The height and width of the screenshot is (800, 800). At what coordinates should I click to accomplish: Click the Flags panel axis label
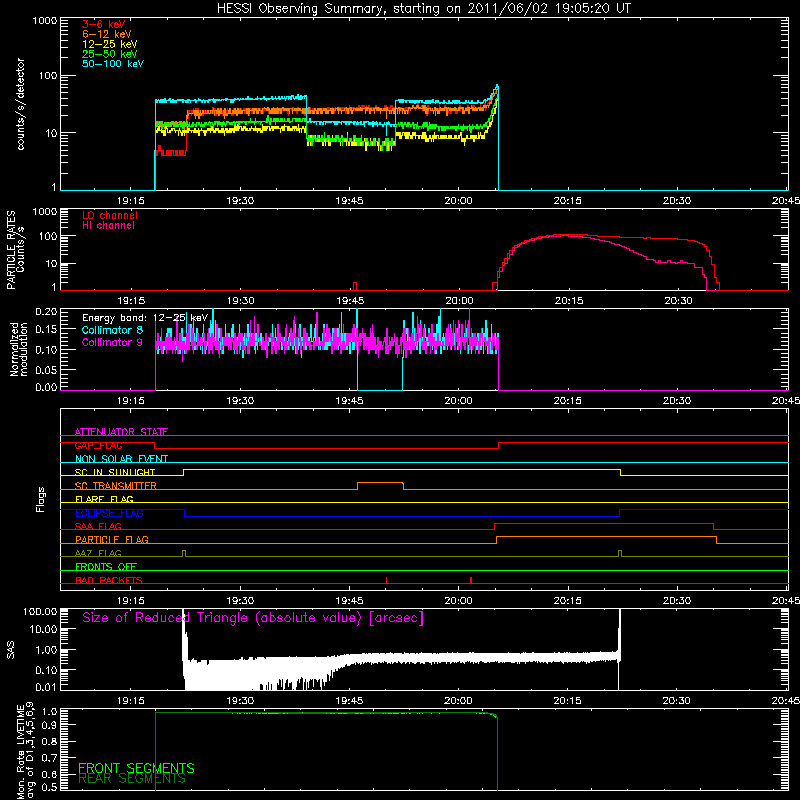click(41, 499)
